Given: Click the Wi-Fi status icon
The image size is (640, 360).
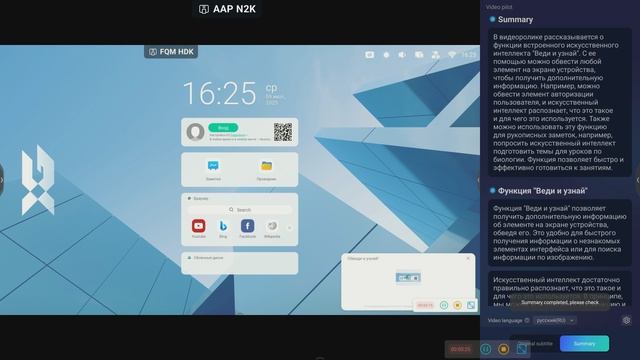Looking at the screenshot, I should point(452,55).
